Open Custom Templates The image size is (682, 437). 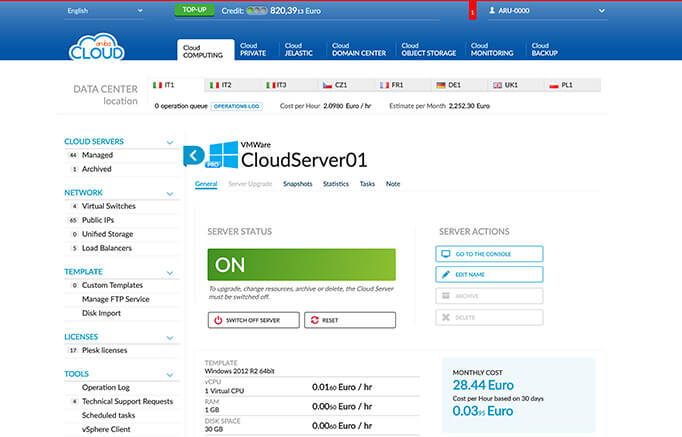click(112, 285)
